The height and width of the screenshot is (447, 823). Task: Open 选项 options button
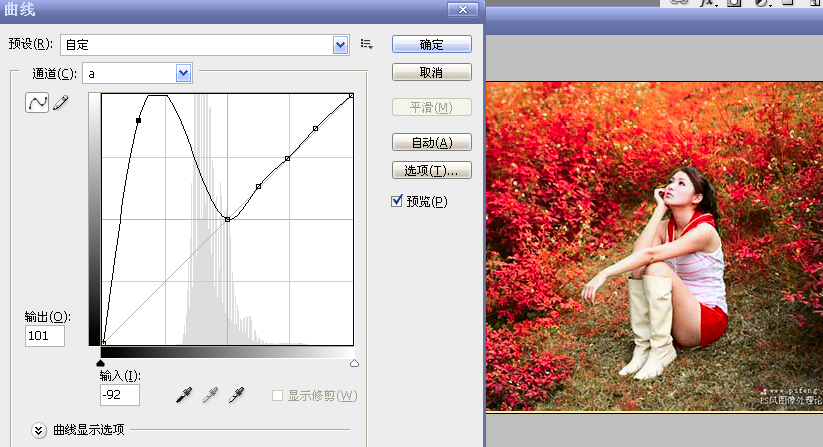431,171
